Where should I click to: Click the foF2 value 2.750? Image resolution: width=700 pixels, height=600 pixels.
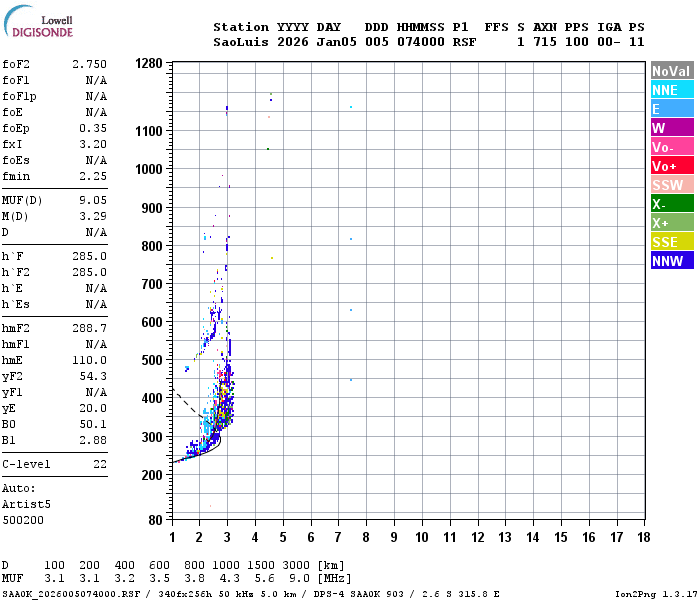click(x=89, y=64)
